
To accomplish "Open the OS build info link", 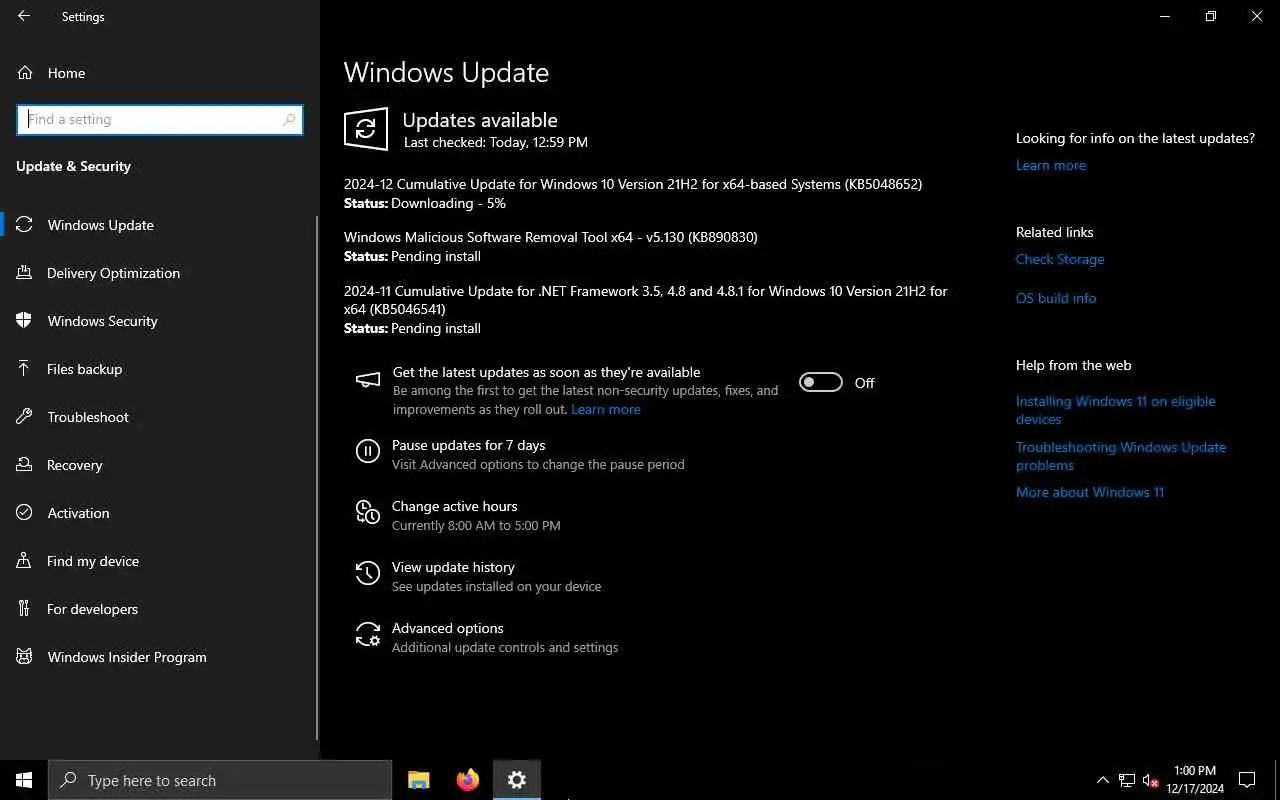I will (x=1056, y=298).
